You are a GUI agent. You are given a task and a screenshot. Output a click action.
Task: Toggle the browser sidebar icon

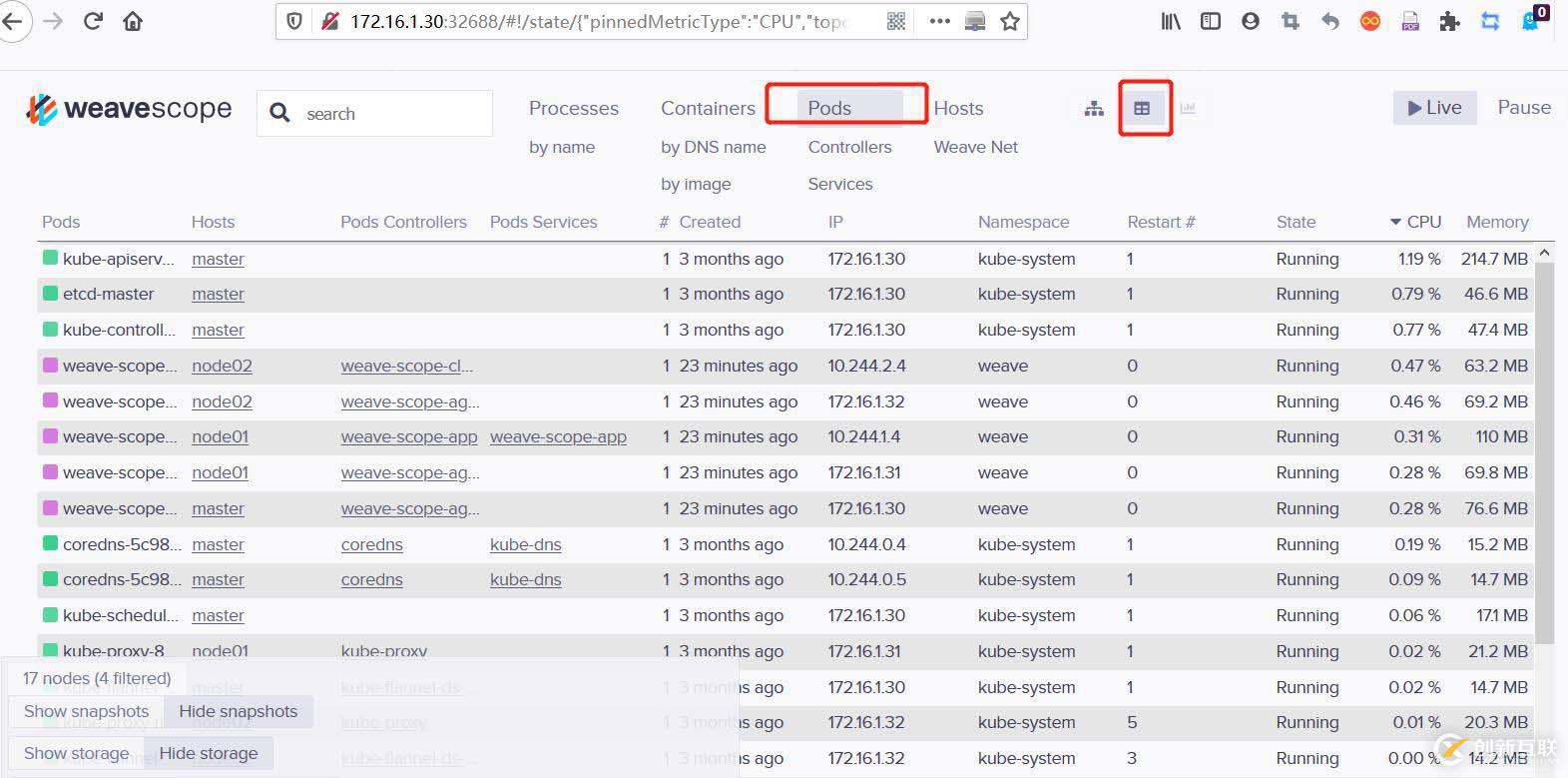click(1211, 21)
